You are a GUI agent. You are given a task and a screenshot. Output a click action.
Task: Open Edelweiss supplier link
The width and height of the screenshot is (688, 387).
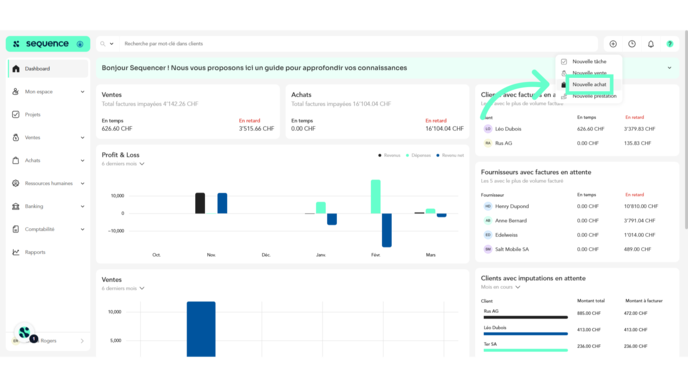click(x=506, y=235)
